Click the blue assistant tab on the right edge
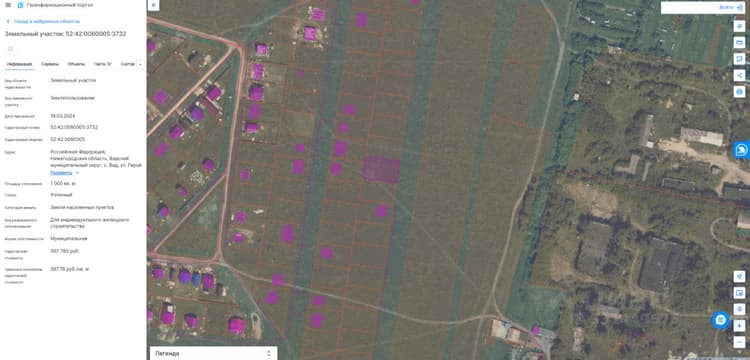This screenshot has width=750, height=360. point(742,150)
